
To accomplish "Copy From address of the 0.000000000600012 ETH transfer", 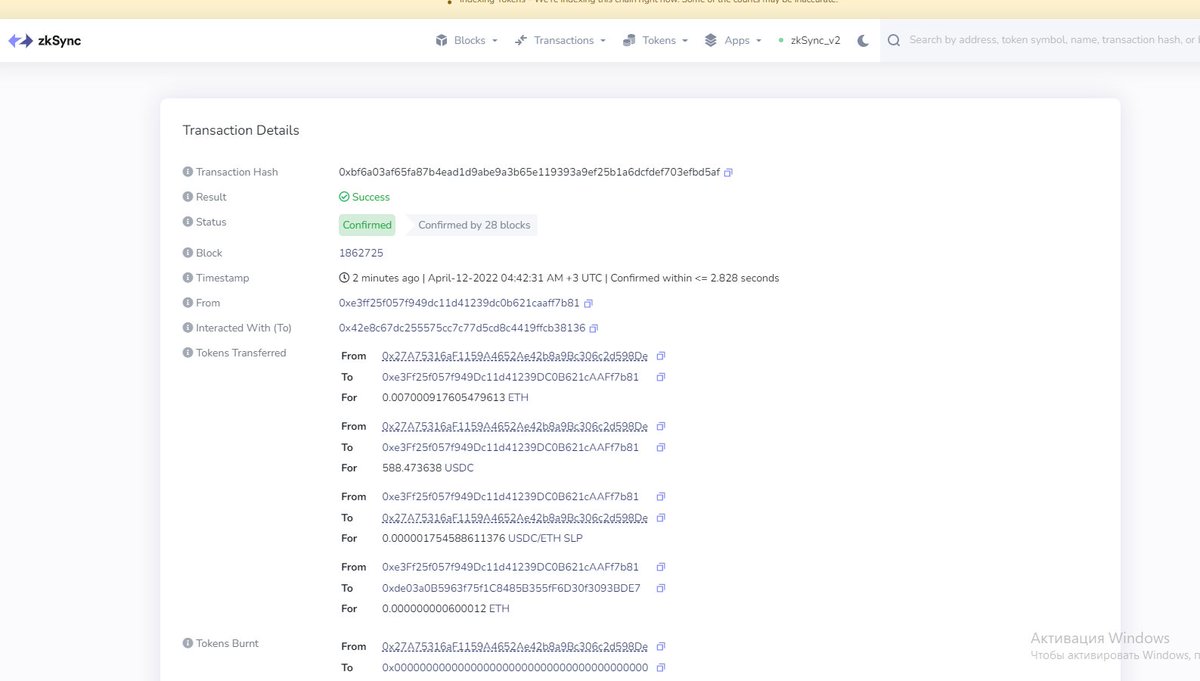I will click(x=660, y=567).
